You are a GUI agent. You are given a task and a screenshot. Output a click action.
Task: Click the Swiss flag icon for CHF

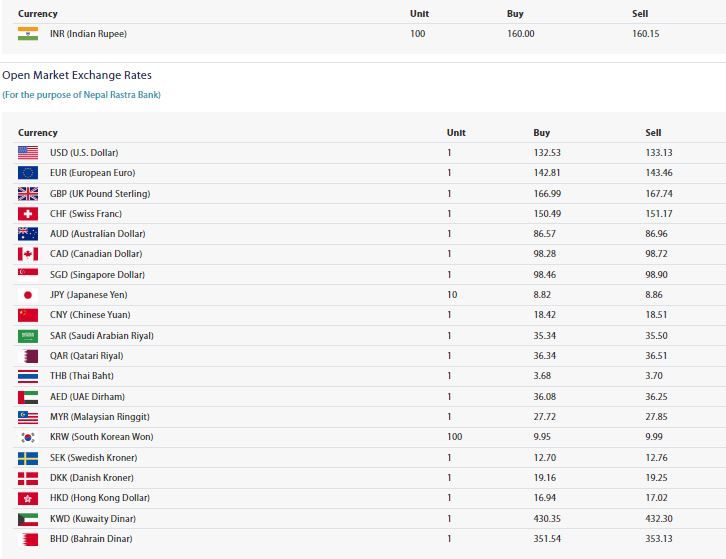click(28, 214)
